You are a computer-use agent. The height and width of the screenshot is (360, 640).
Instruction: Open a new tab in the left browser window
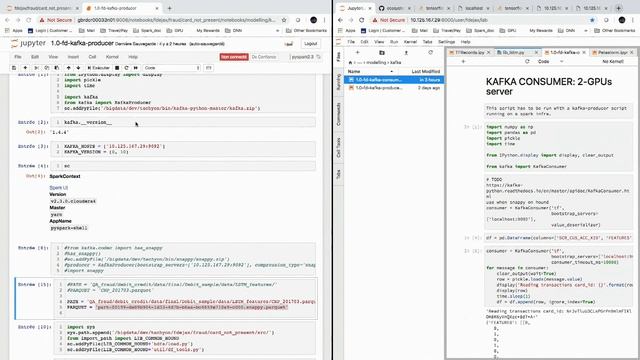coord(169,8)
